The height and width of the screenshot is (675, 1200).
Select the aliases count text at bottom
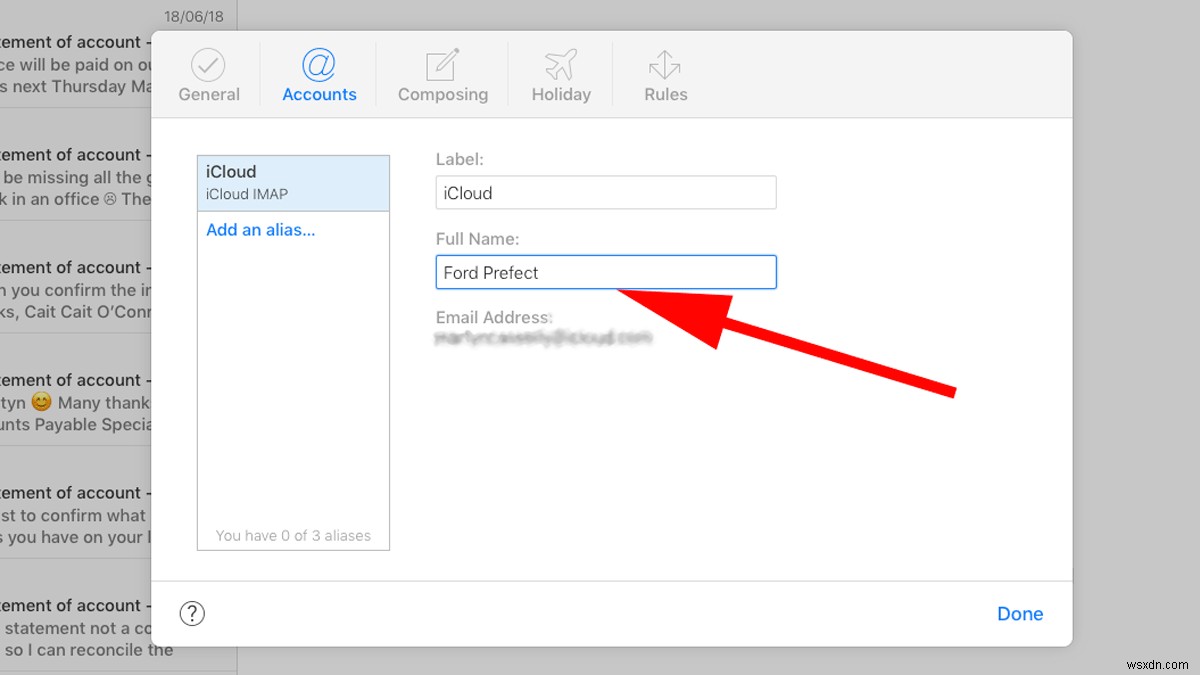coord(293,535)
